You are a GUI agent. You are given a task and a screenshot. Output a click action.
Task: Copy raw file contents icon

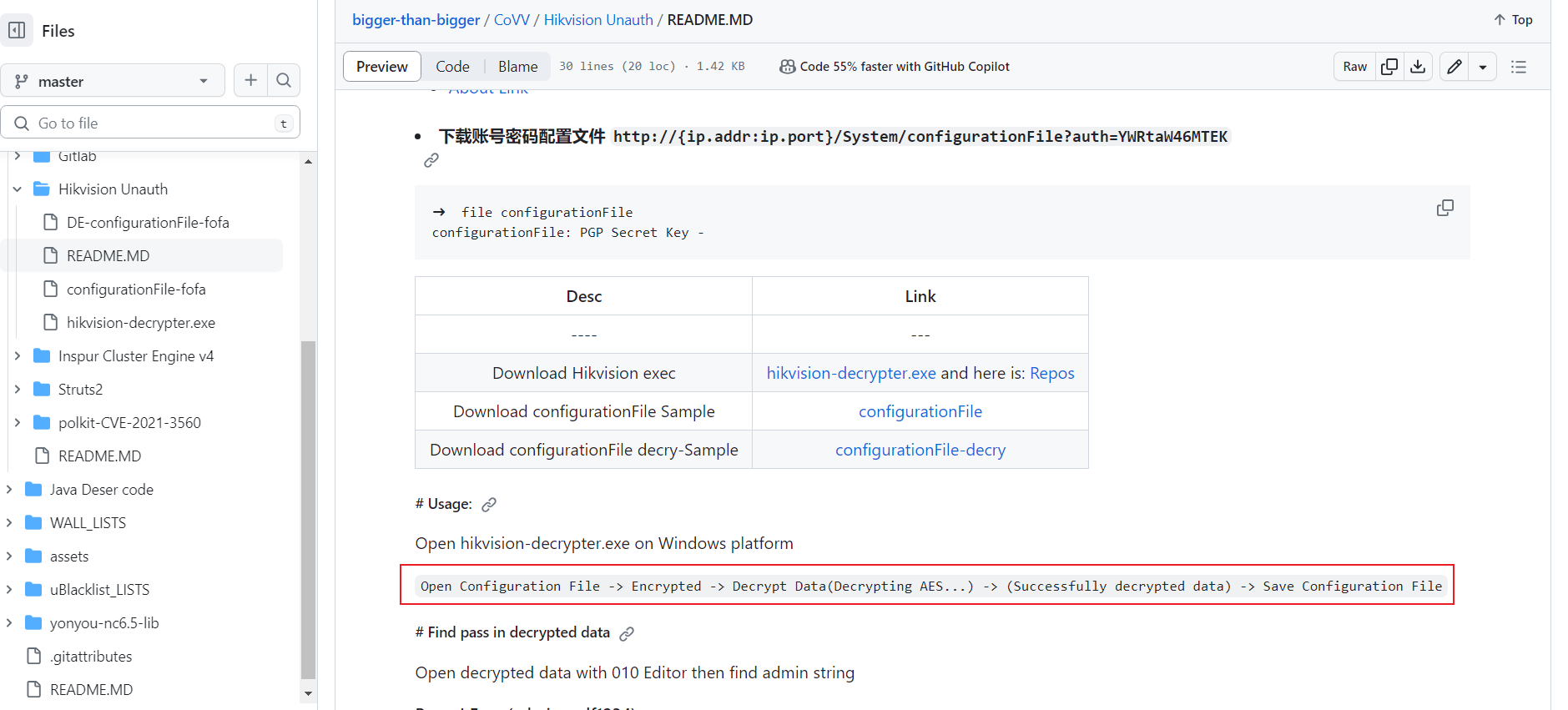pyautogui.click(x=1389, y=67)
